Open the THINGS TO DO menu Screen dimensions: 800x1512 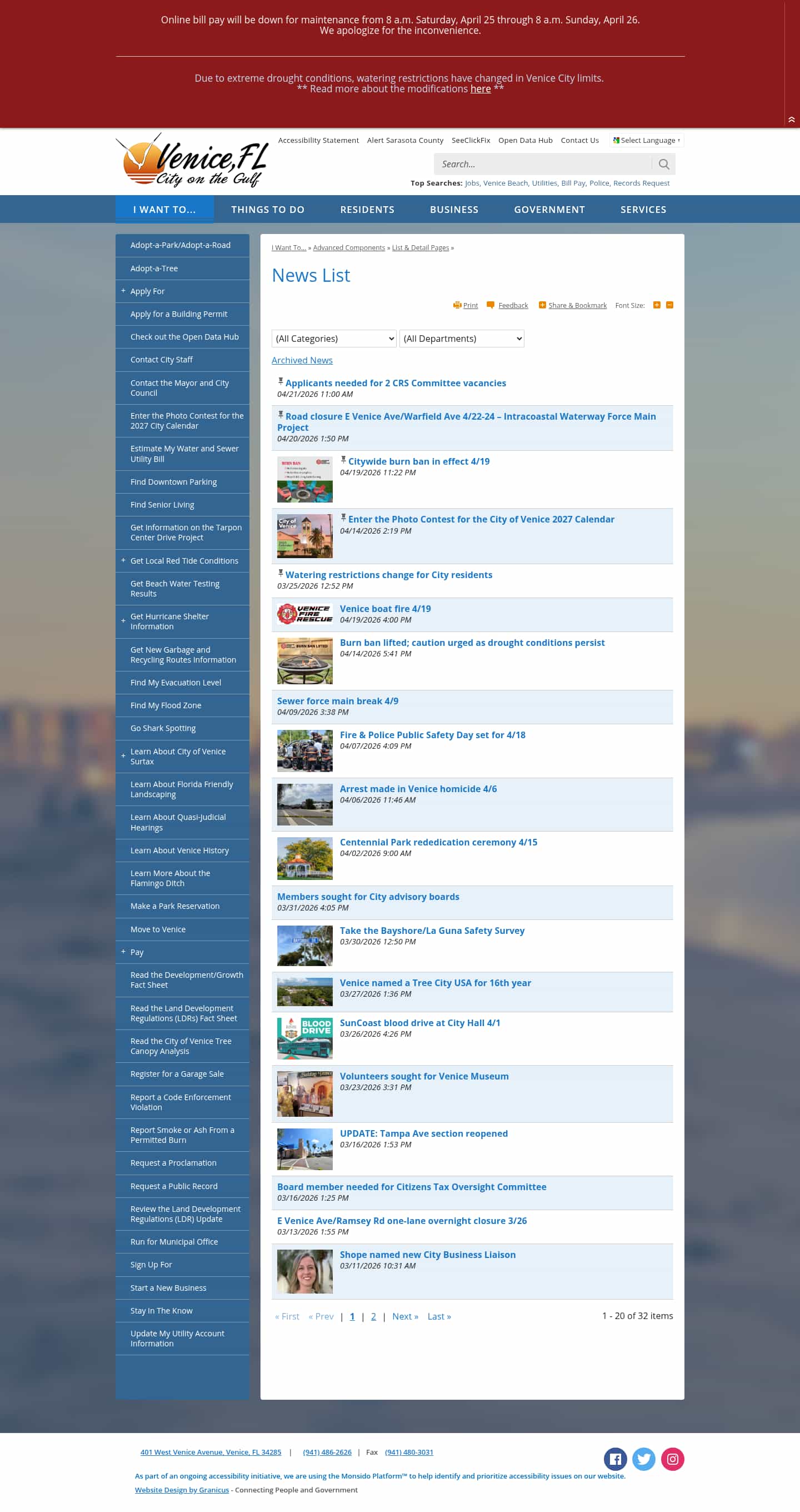tap(267, 210)
